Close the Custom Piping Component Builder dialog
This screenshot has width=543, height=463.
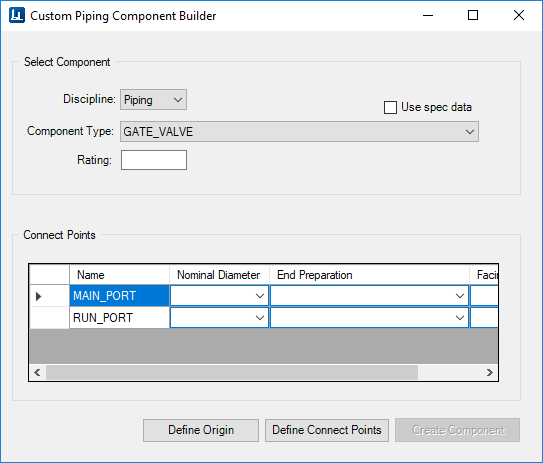519,15
